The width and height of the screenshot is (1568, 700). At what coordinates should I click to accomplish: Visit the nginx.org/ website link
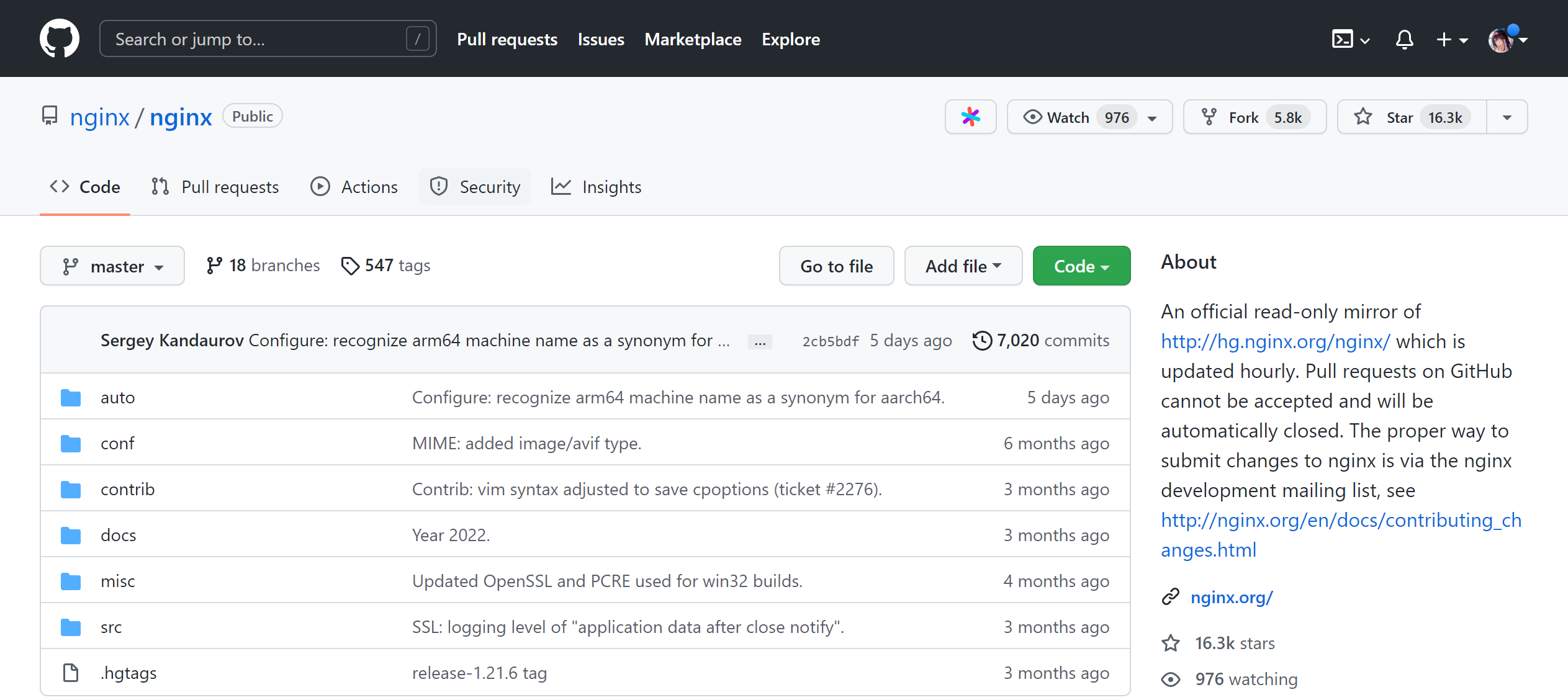(1232, 597)
